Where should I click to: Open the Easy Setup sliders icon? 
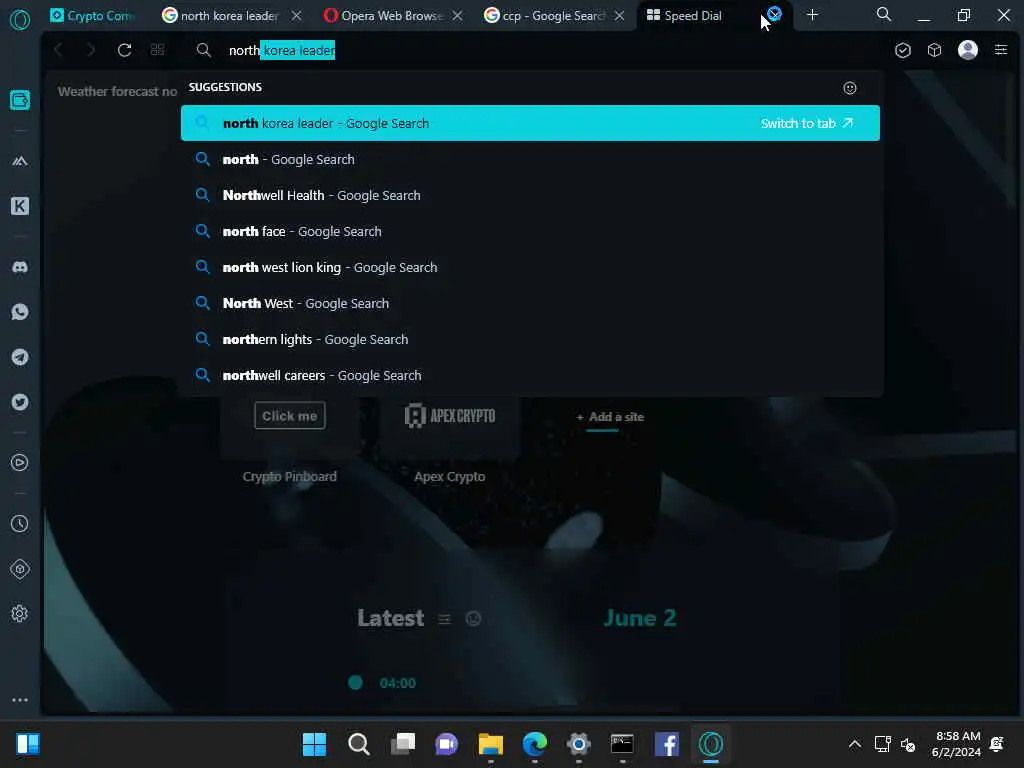click(x=1000, y=50)
